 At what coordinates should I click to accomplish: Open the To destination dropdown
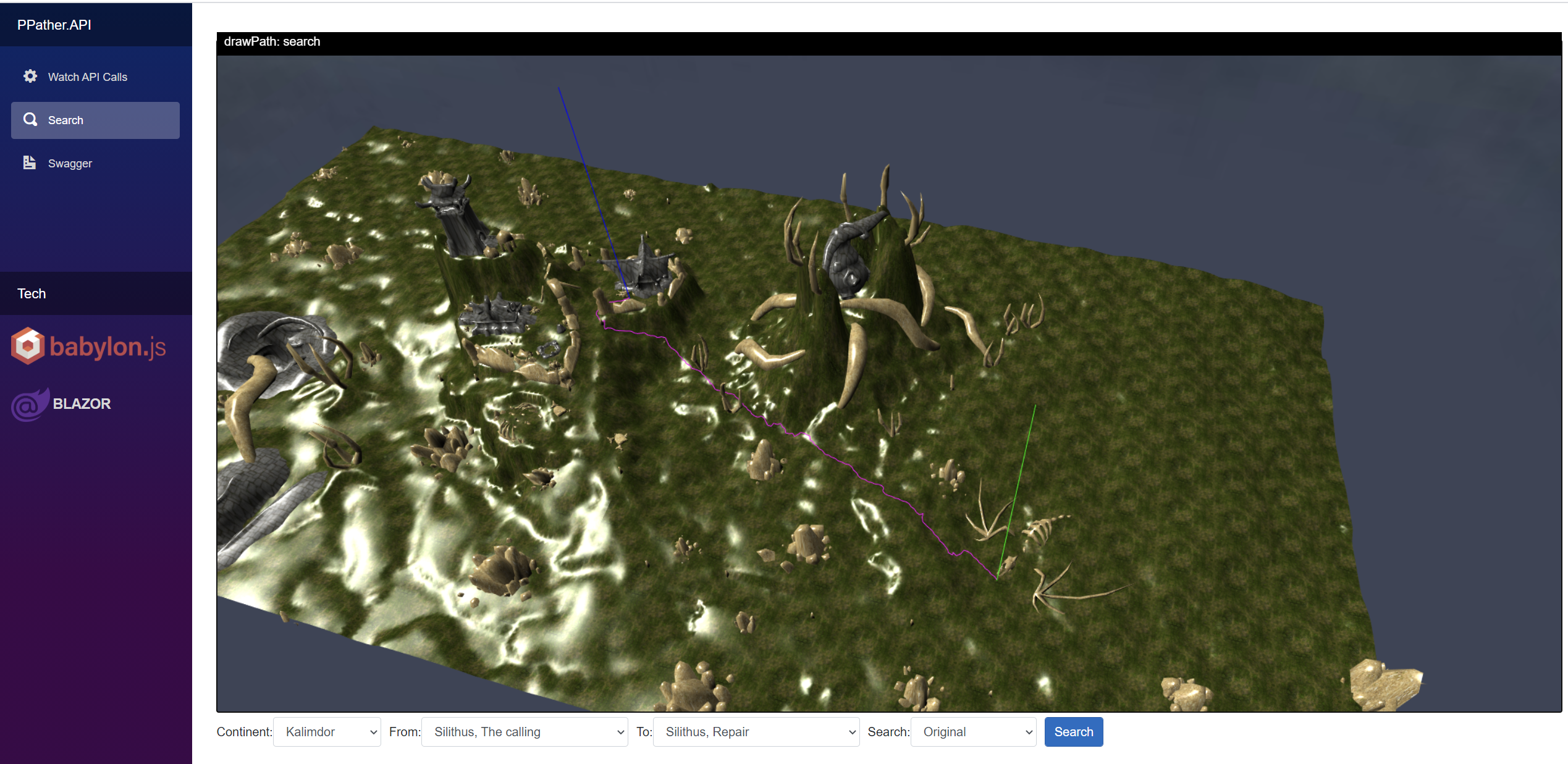click(756, 731)
